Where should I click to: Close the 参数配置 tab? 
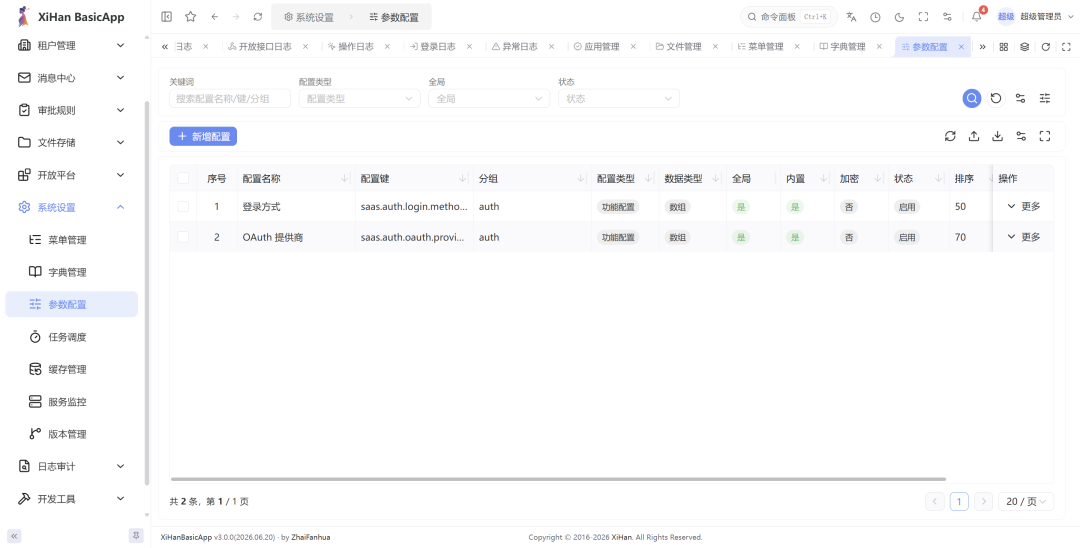pyautogui.click(x=961, y=47)
